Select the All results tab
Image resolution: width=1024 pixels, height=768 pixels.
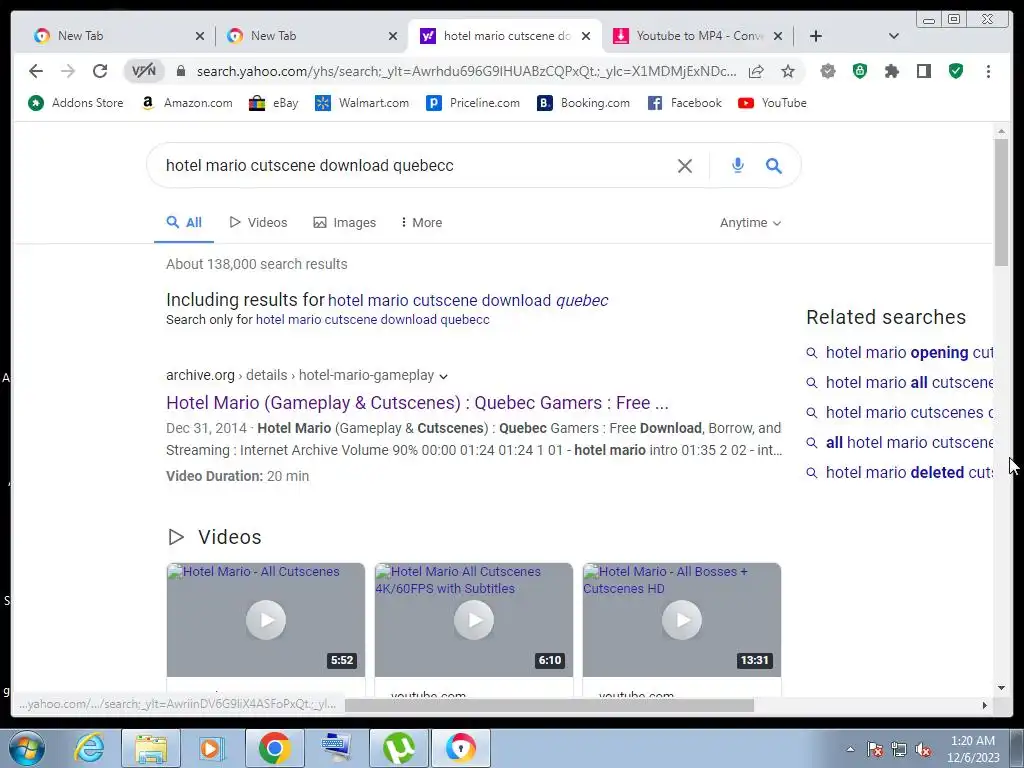coord(184,222)
